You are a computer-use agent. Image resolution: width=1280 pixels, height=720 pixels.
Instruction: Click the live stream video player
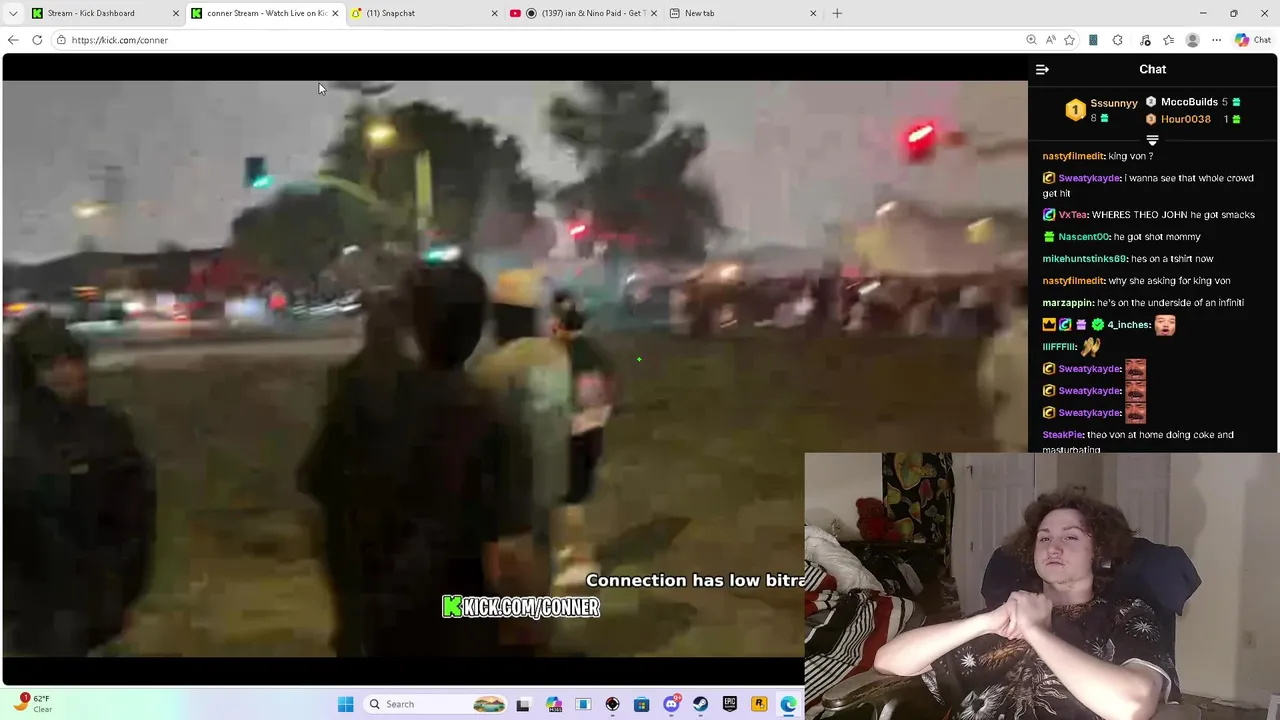pos(515,368)
